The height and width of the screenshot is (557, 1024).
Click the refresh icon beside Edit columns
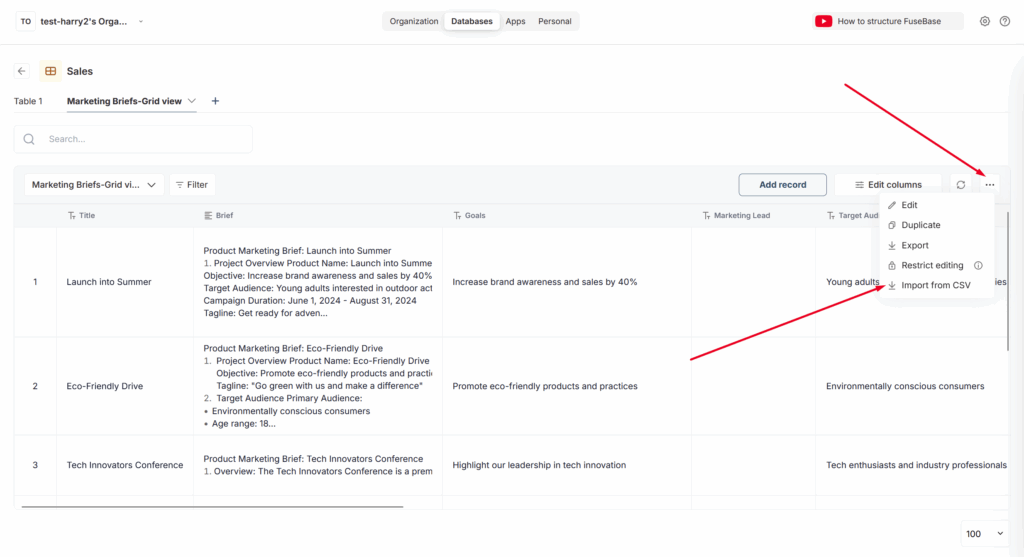tap(961, 185)
